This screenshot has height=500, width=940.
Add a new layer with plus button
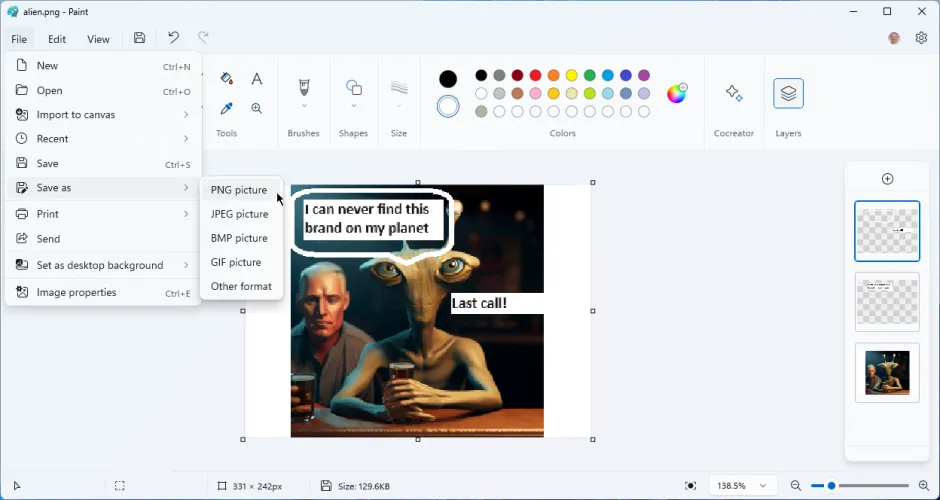point(887,179)
